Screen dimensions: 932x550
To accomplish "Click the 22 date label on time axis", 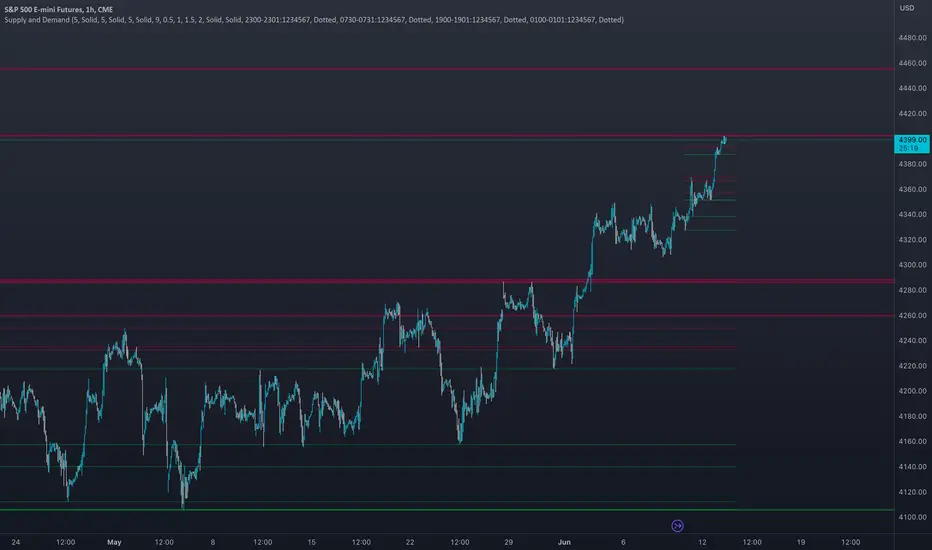I will (410, 542).
